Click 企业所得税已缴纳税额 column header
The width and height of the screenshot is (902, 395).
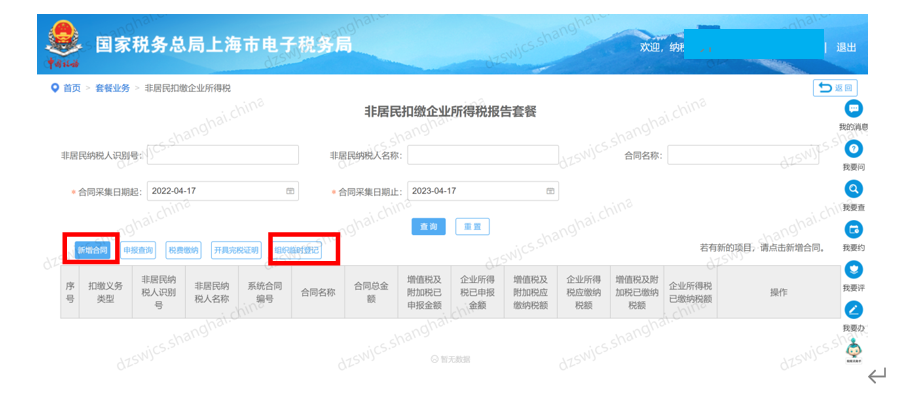click(x=690, y=292)
